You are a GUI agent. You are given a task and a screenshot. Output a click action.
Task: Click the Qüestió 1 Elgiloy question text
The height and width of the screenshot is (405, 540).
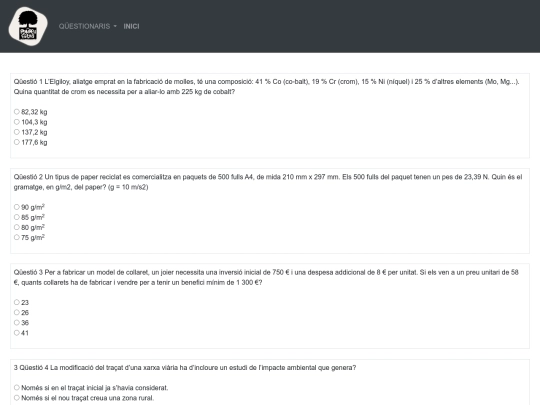tap(267, 87)
